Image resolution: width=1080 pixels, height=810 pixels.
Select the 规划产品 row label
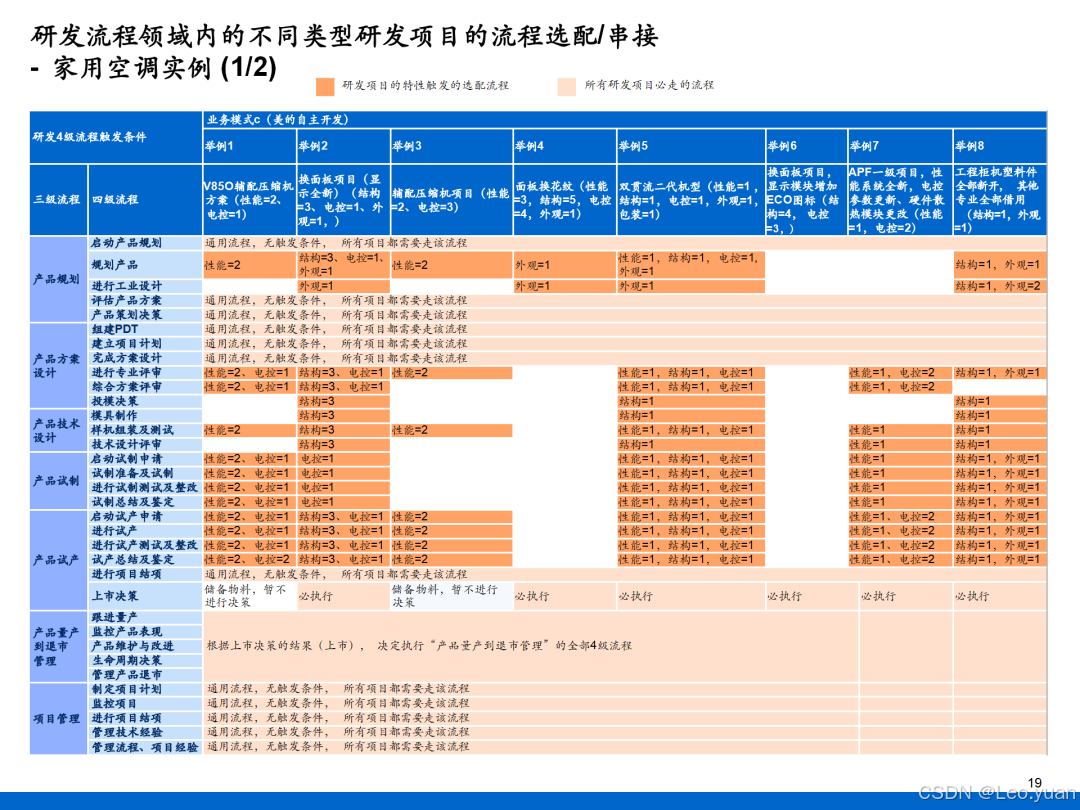coord(145,264)
